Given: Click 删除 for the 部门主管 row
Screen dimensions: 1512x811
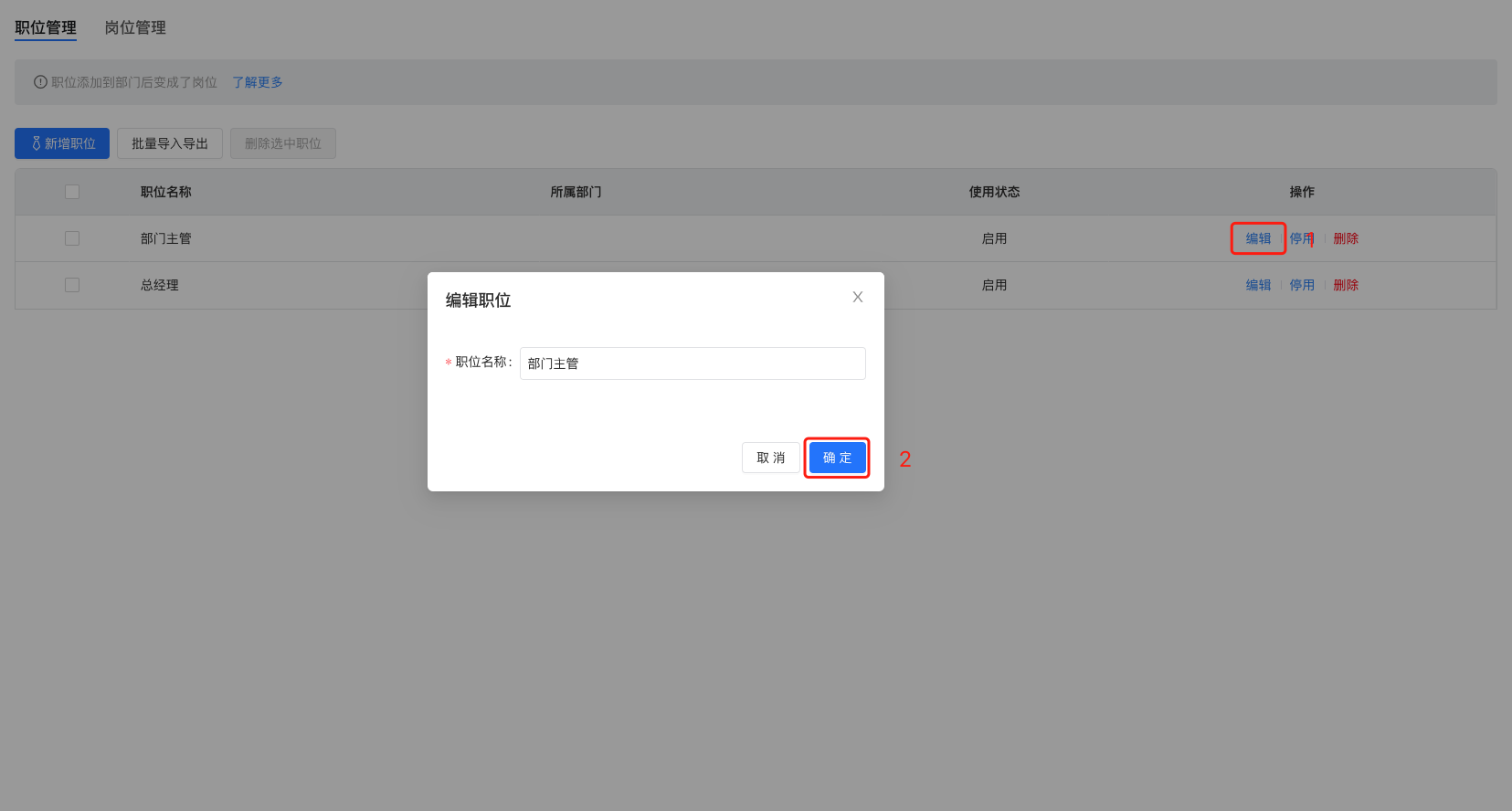Looking at the screenshot, I should [1345, 238].
